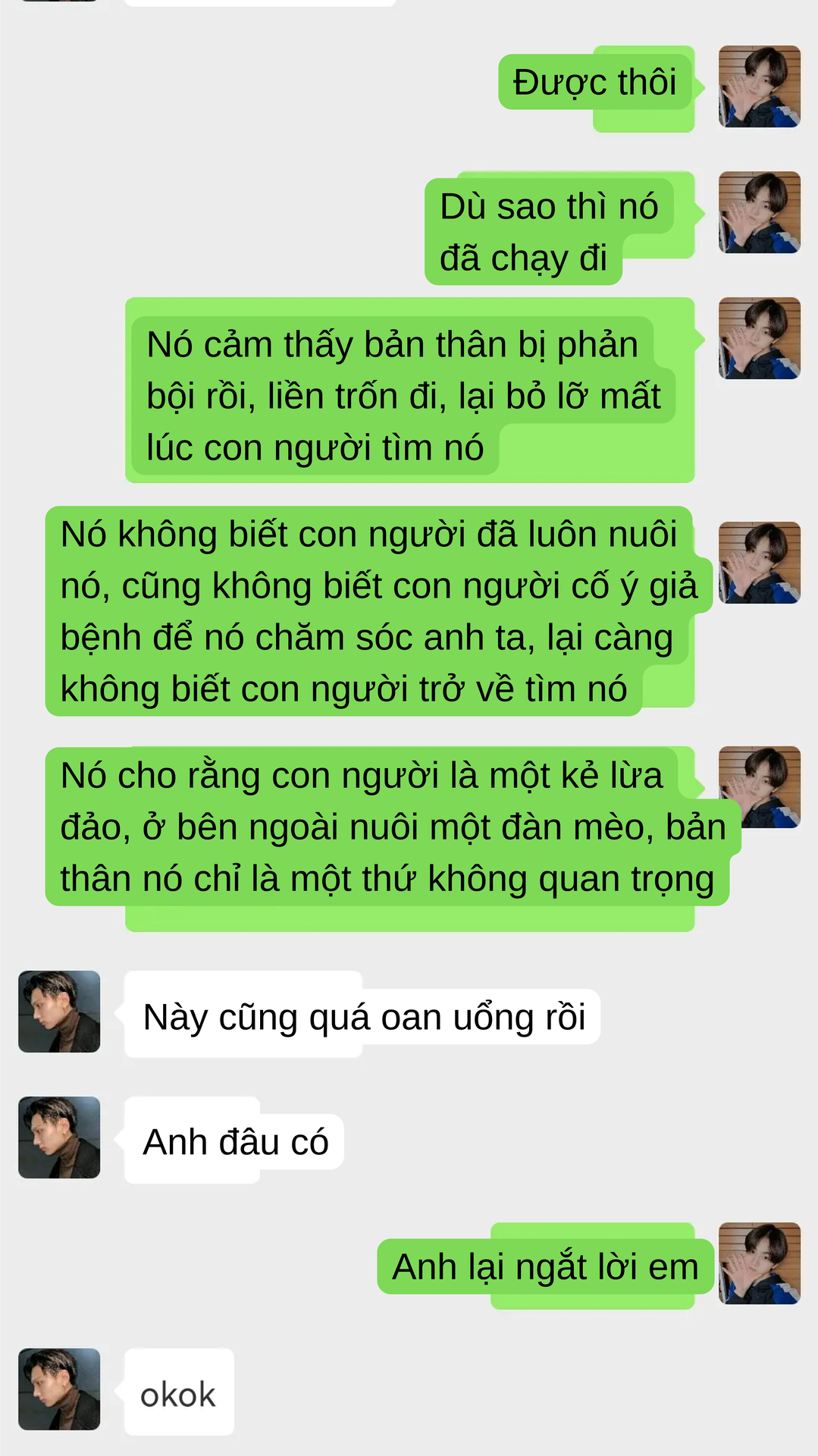Image resolution: width=818 pixels, height=1456 pixels.
Task: Tap avatar next to "Nó cảm thấy bản thân" message
Action: (x=760, y=338)
